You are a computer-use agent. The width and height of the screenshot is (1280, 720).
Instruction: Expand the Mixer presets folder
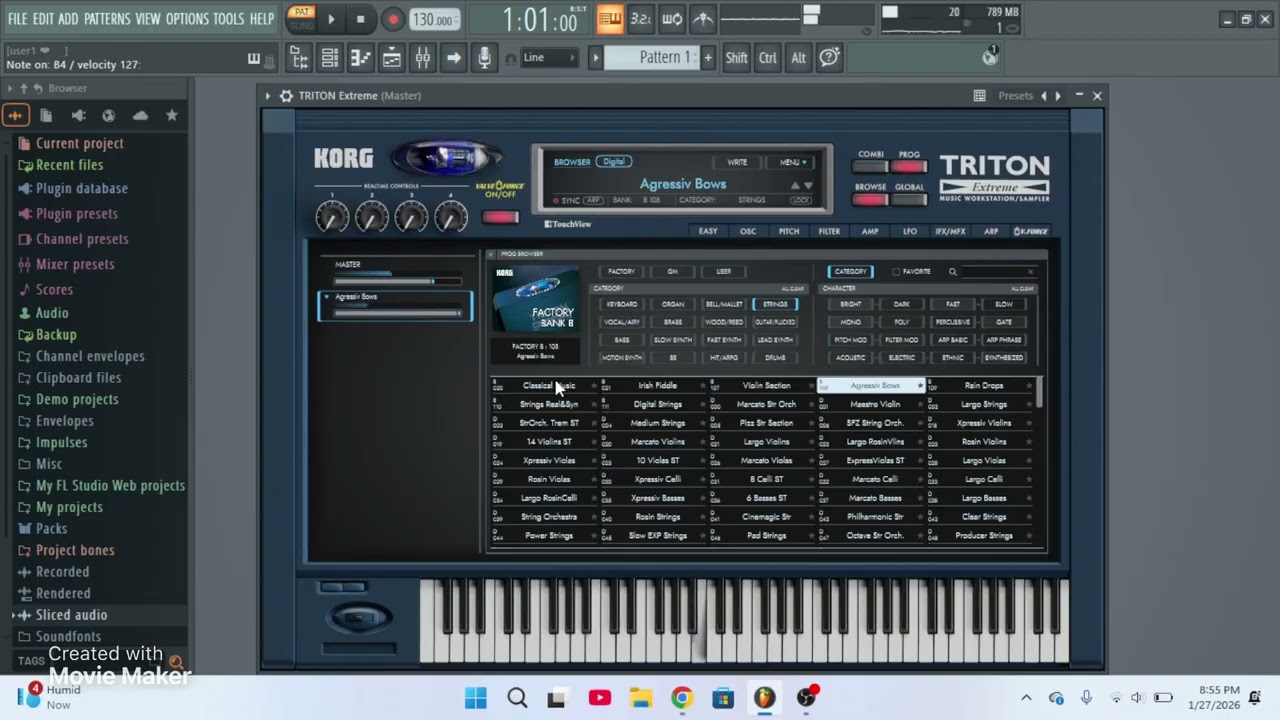(74, 264)
